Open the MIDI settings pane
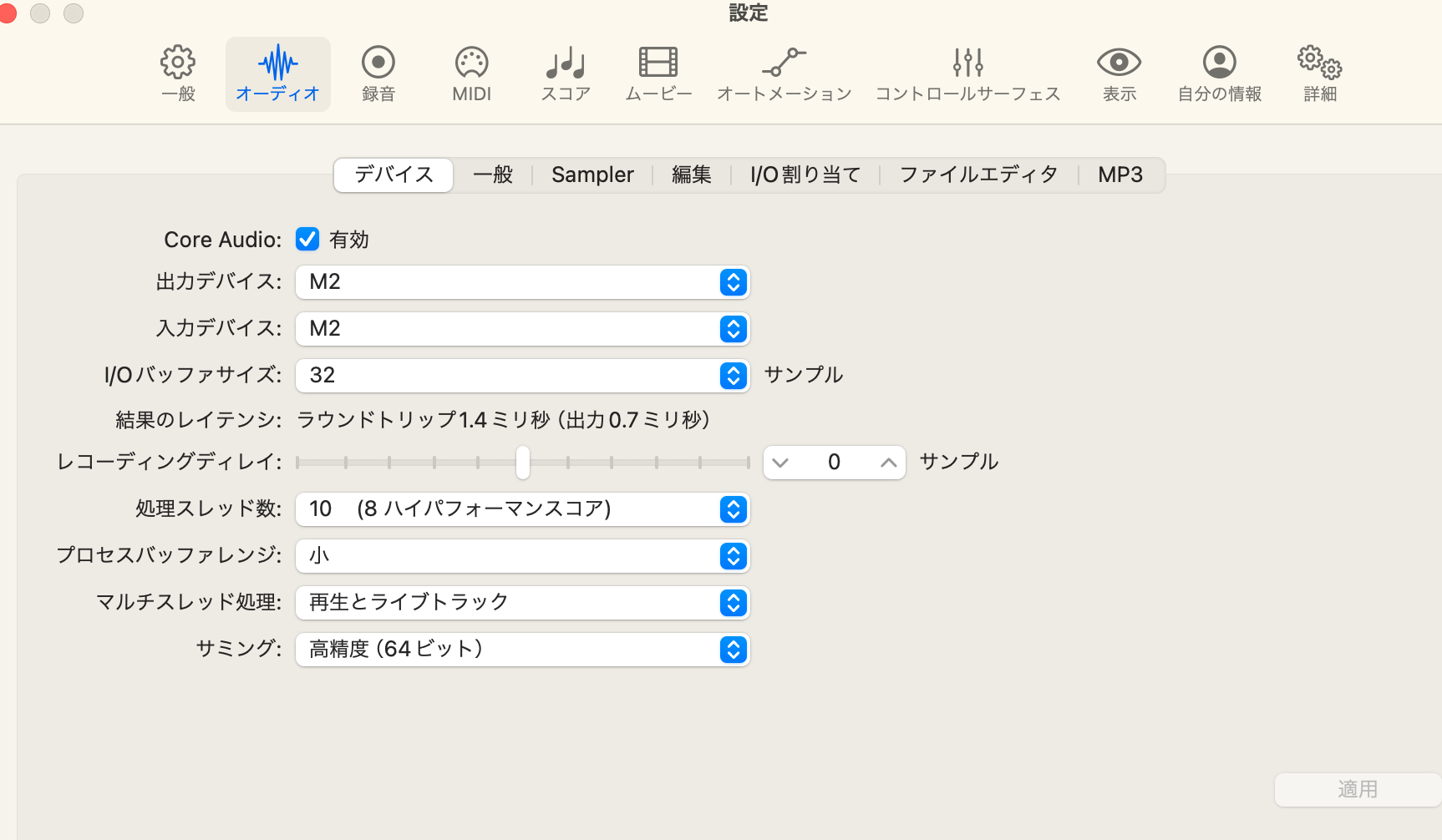The image size is (1442, 840). [472, 73]
